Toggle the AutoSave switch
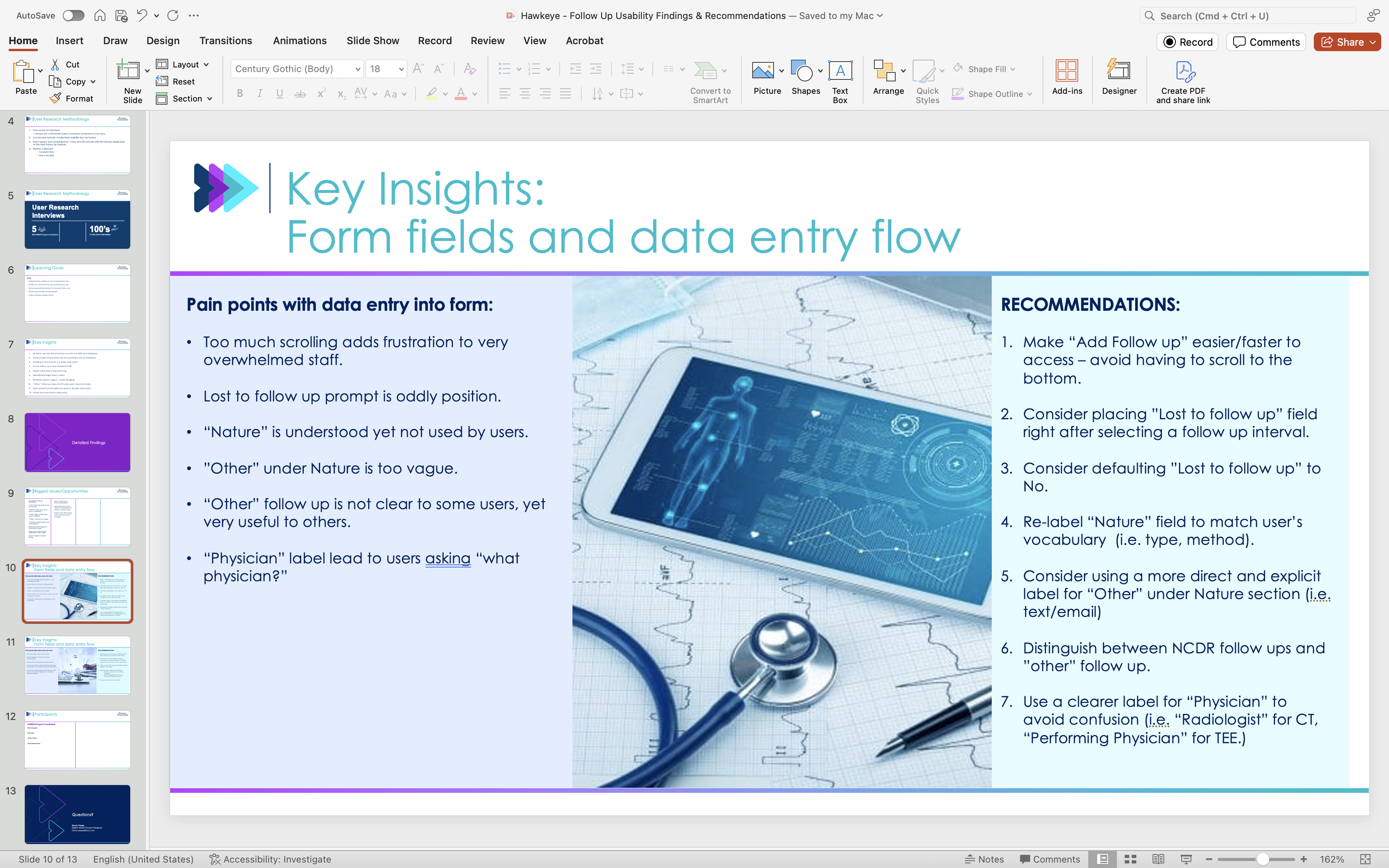 click(x=73, y=15)
